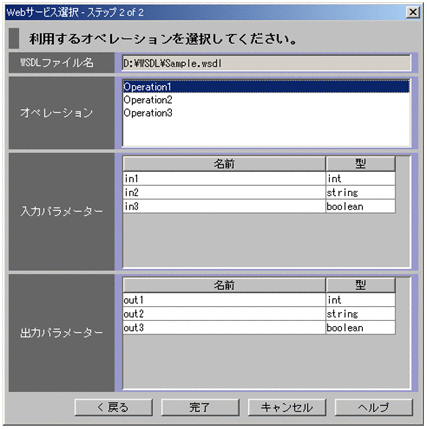Open help with the ヘルプ button
This screenshot has width=427, height=429.
point(374,407)
